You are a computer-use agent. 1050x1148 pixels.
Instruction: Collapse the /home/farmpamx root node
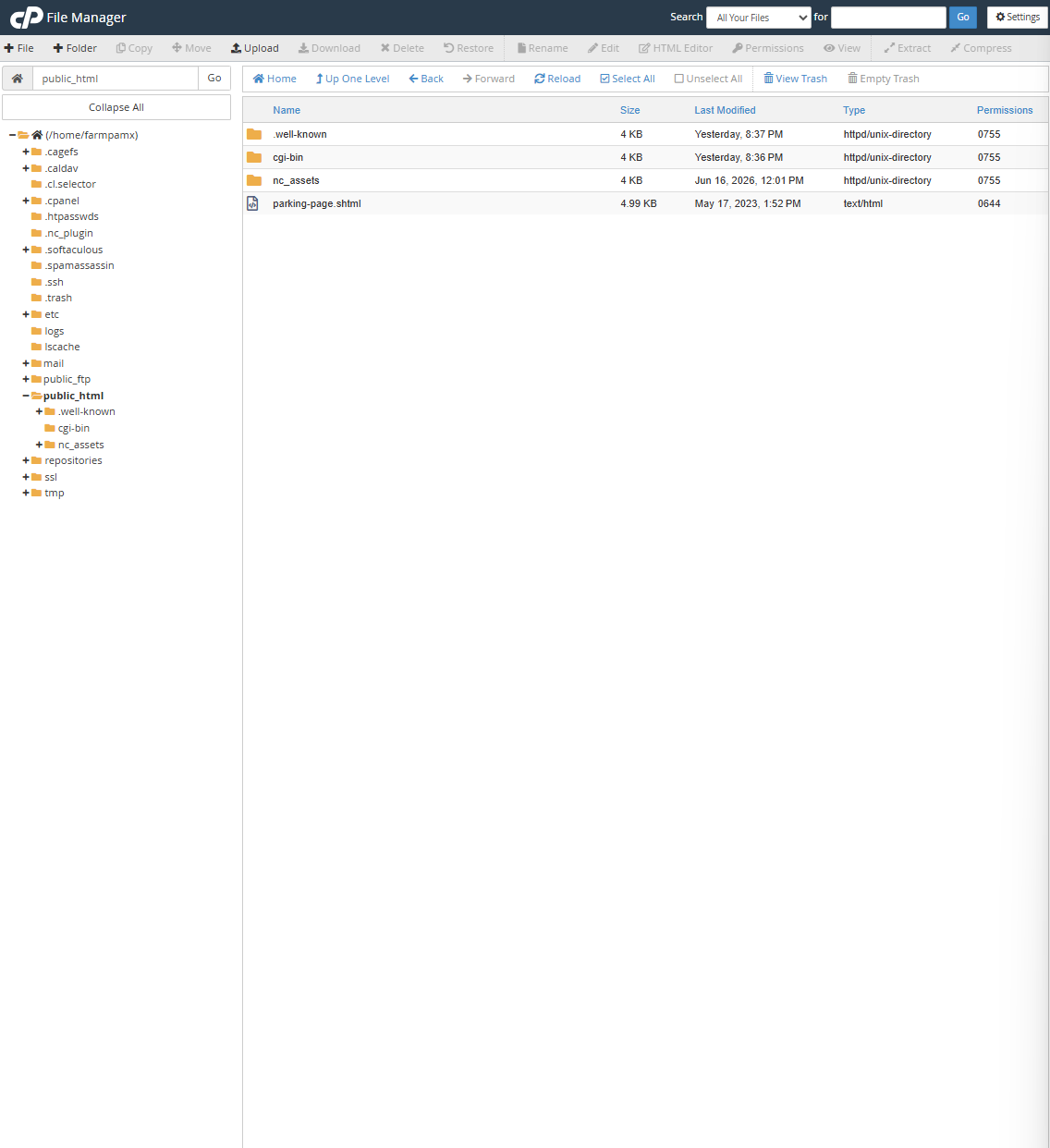(x=12, y=135)
